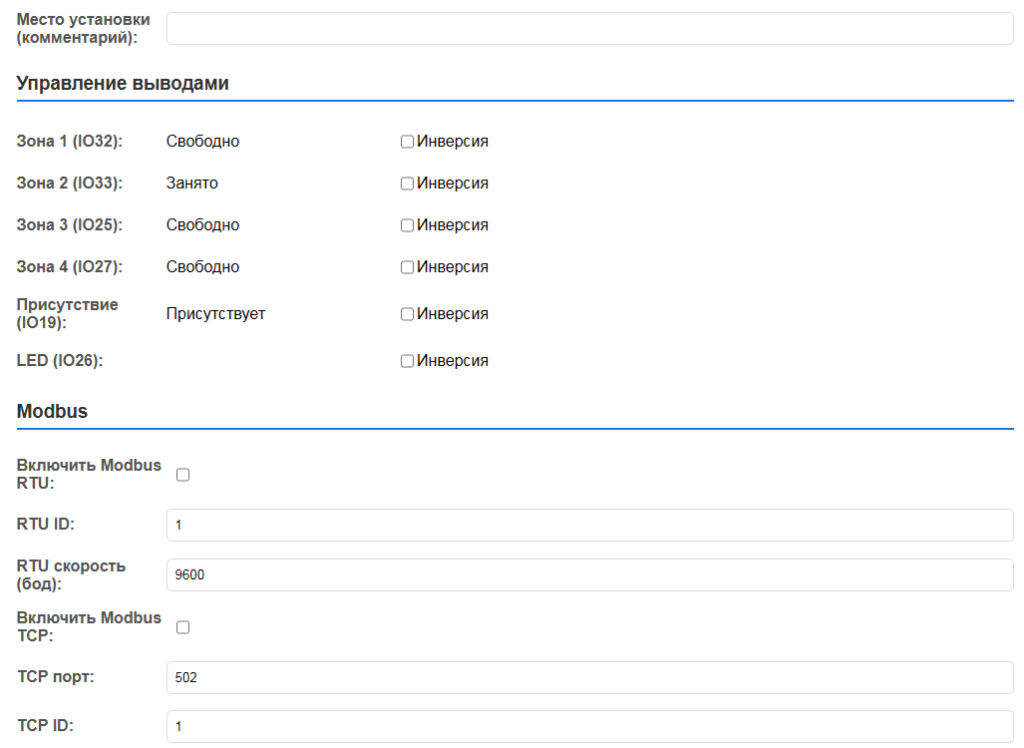Click the Modbus section heading
Image resolution: width=1024 pixels, height=748 pixels.
52,412
